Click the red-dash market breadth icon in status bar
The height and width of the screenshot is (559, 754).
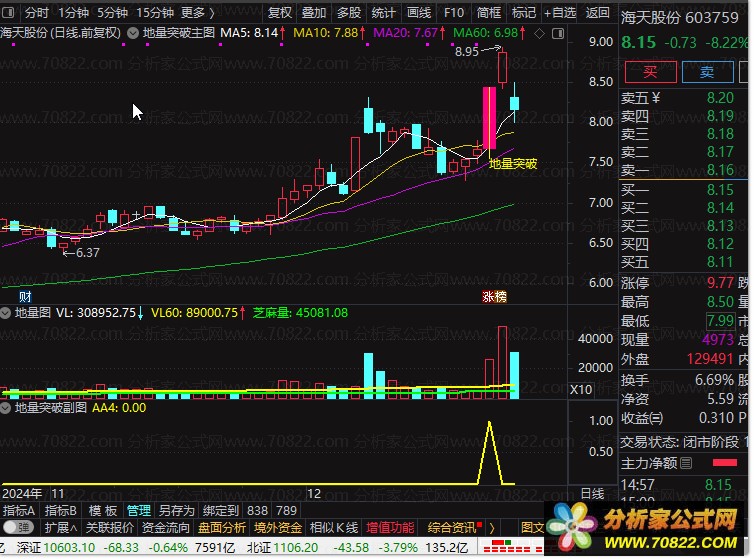(513, 546)
